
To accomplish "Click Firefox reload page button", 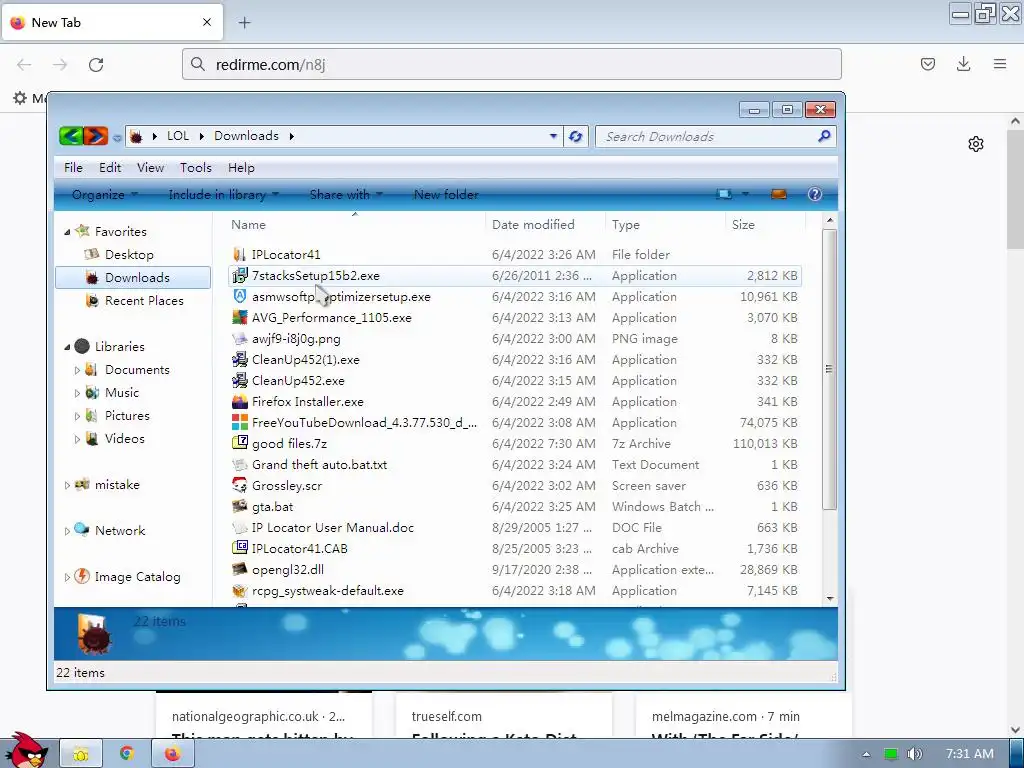I will (x=96, y=64).
